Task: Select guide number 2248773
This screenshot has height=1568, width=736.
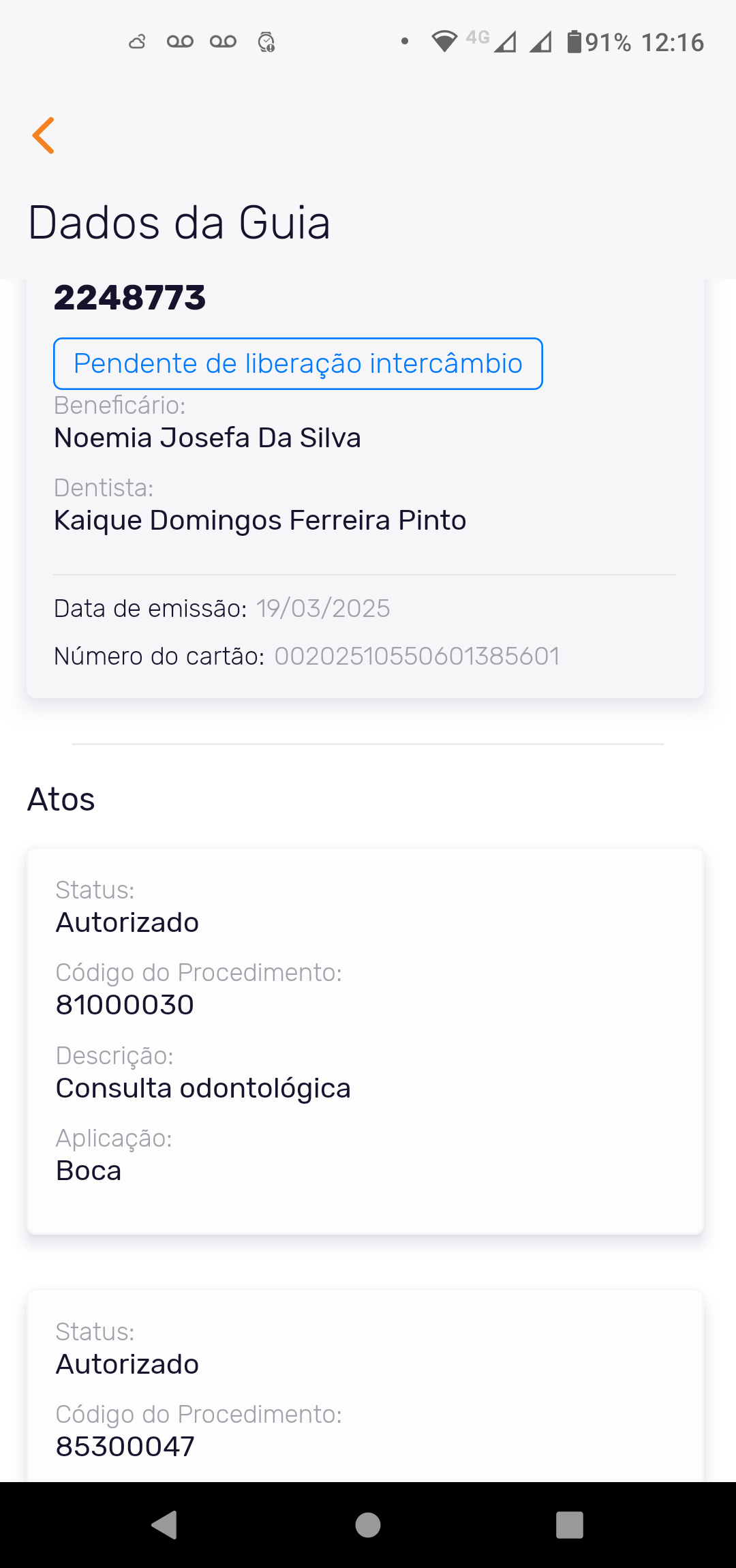Action: 129,298
